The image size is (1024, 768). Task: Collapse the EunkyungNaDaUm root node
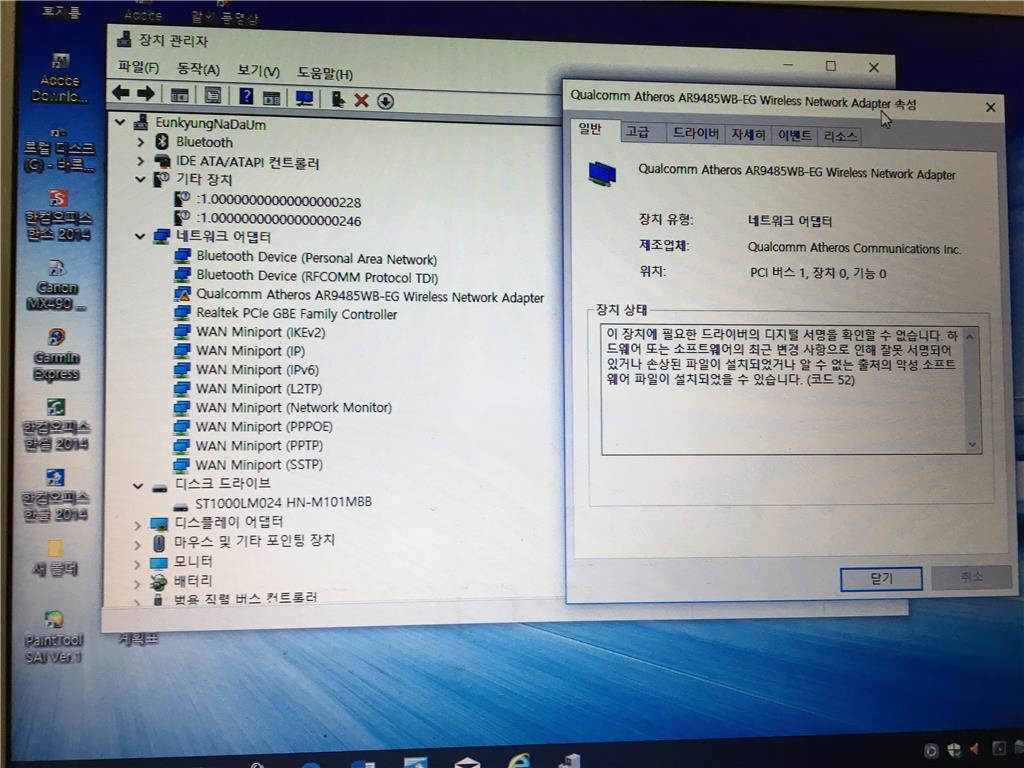click(120, 122)
